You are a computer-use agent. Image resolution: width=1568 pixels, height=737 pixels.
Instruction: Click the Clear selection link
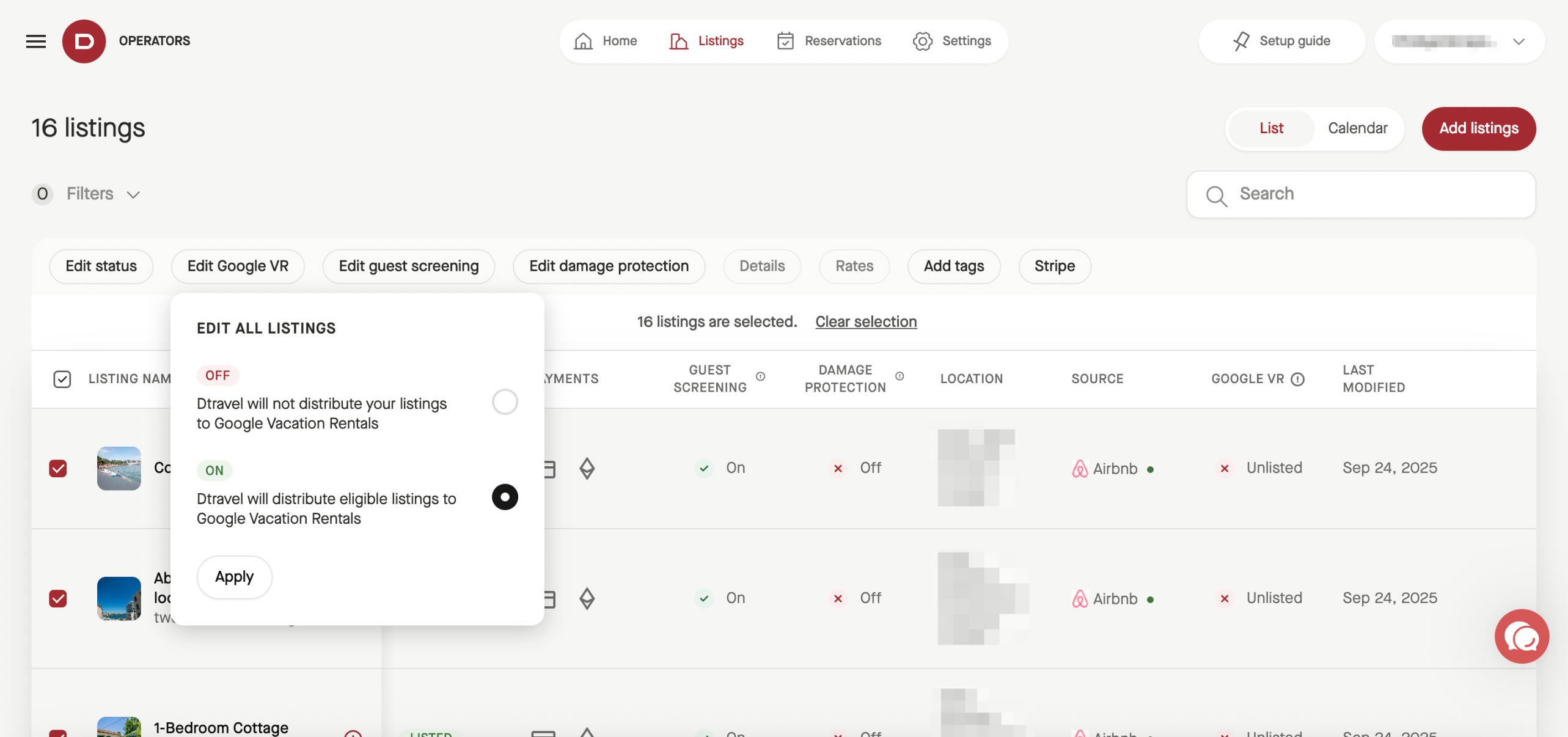point(866,322)
